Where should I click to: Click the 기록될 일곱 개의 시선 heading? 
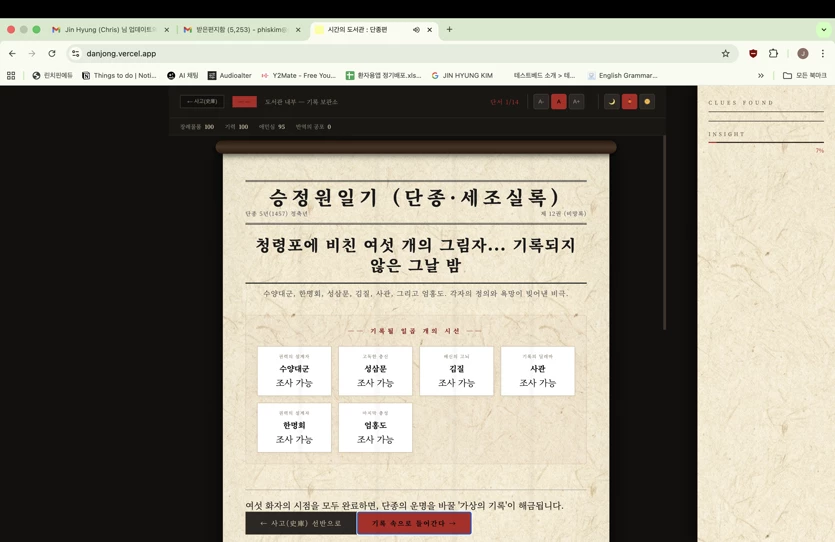(x=415, y=331)
